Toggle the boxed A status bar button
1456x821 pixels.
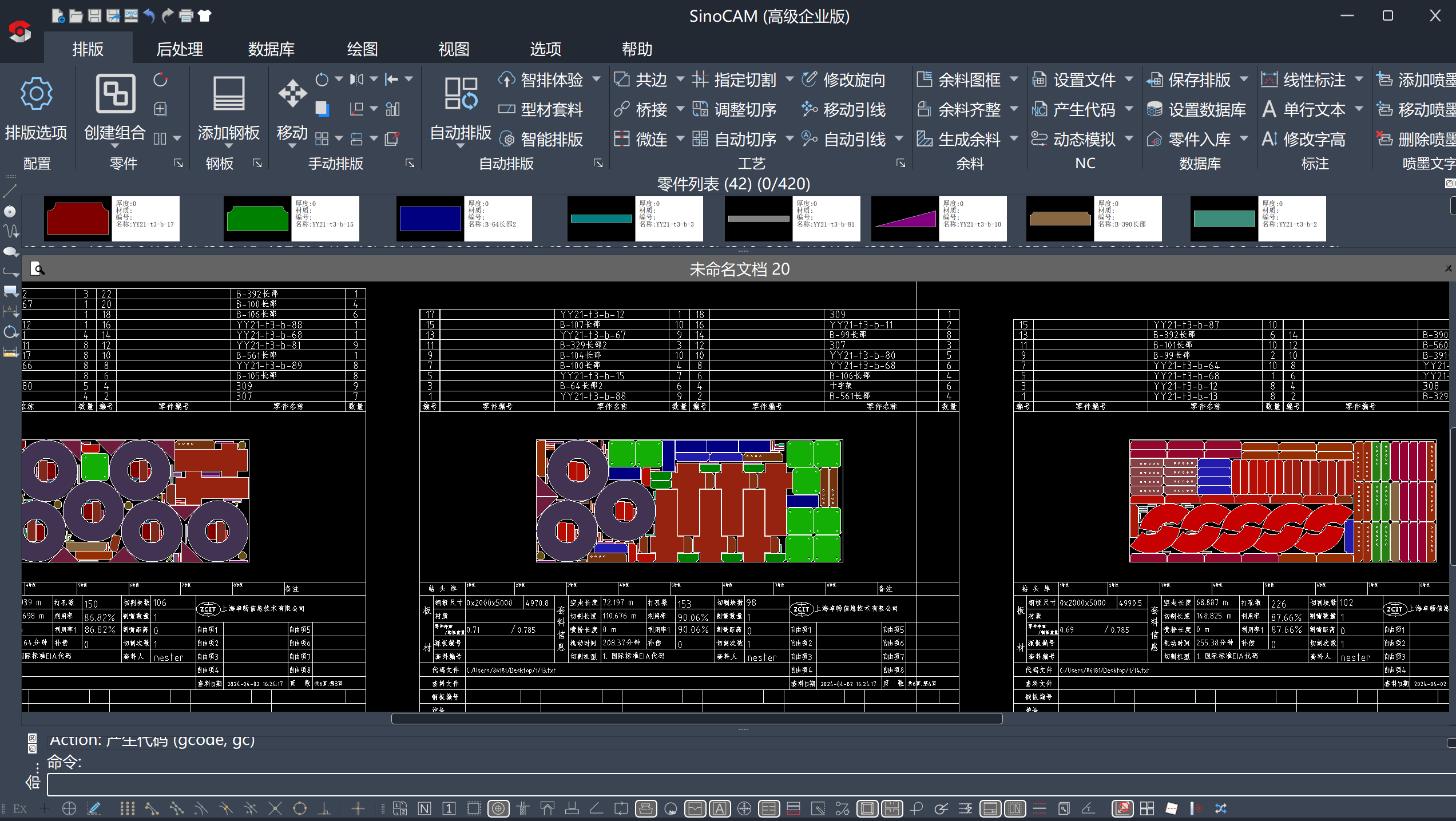[x=719, y=808]
